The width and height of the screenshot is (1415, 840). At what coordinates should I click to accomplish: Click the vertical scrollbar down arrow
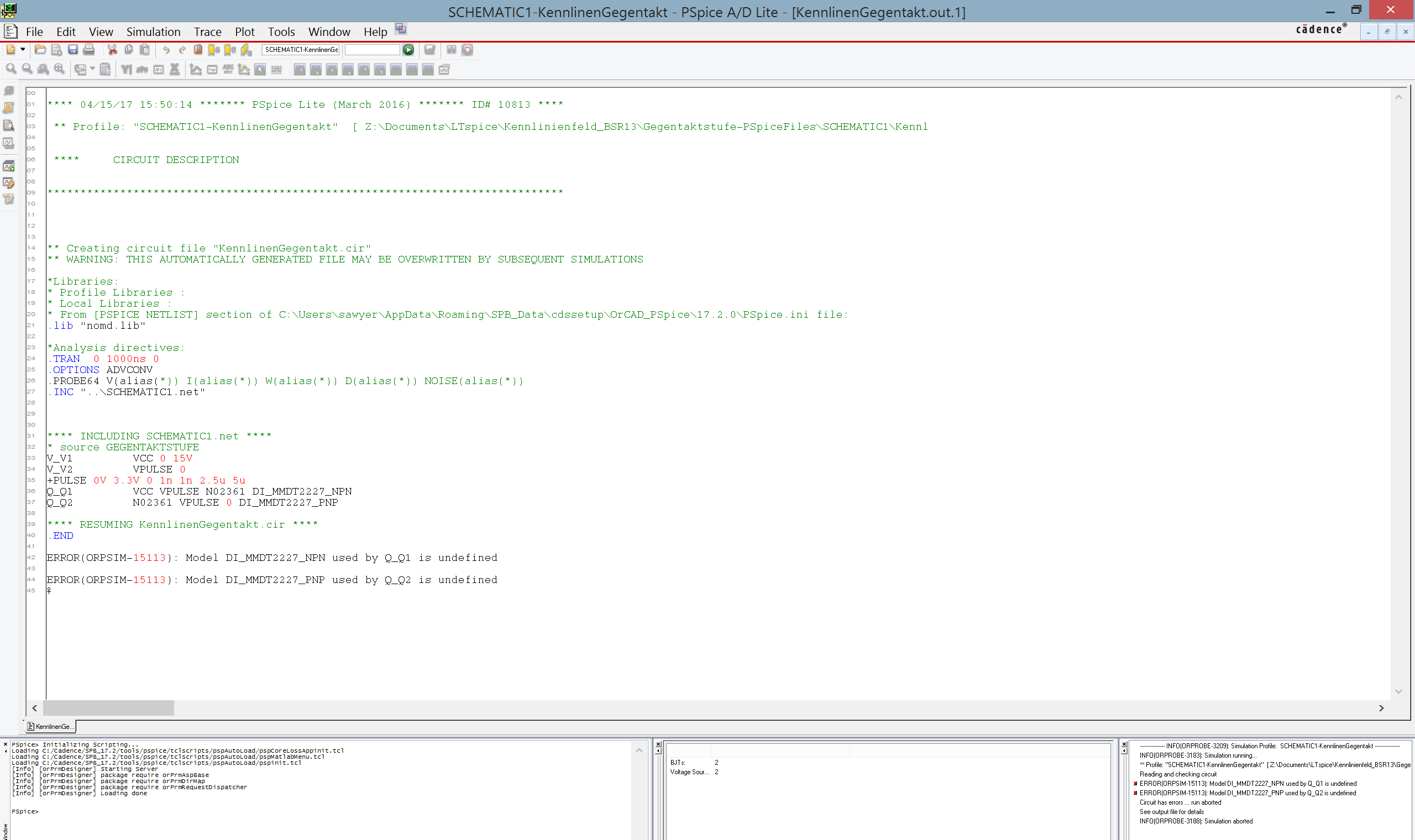(1398, 692)
